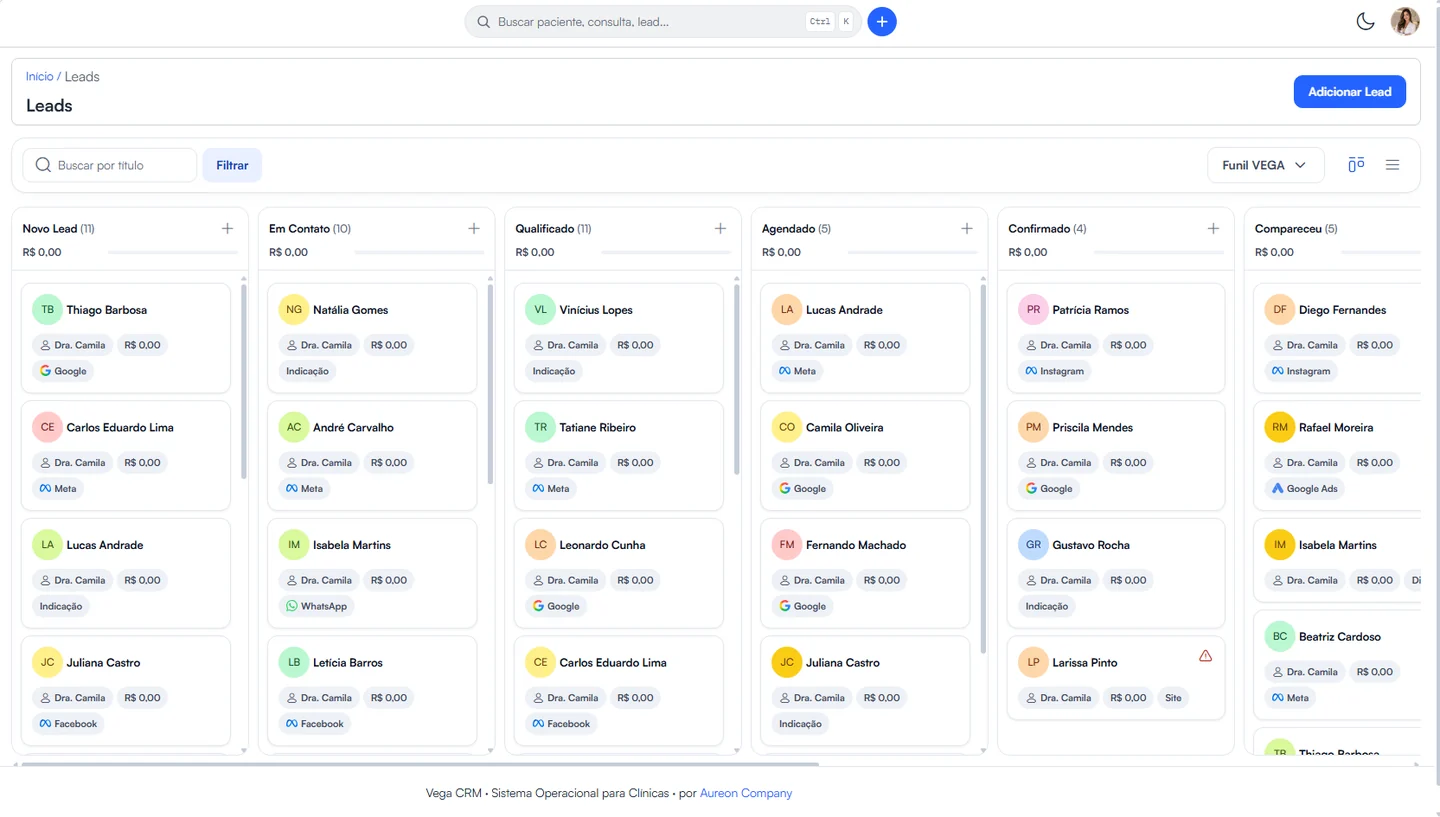This screenshot has height=817, width=1440.
Task: Select the Beatriz Cardoso card
Action: pyautogui.click(x=1337, y=665)
